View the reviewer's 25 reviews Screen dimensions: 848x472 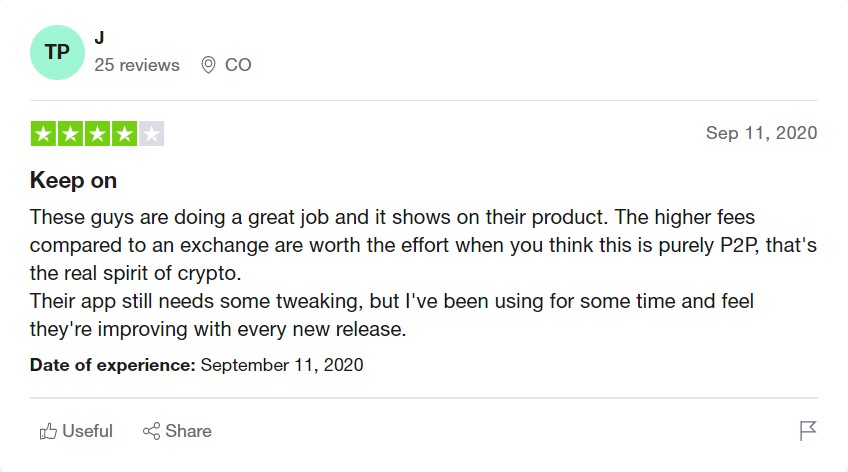pyautogui.click(x=137, y=65)
